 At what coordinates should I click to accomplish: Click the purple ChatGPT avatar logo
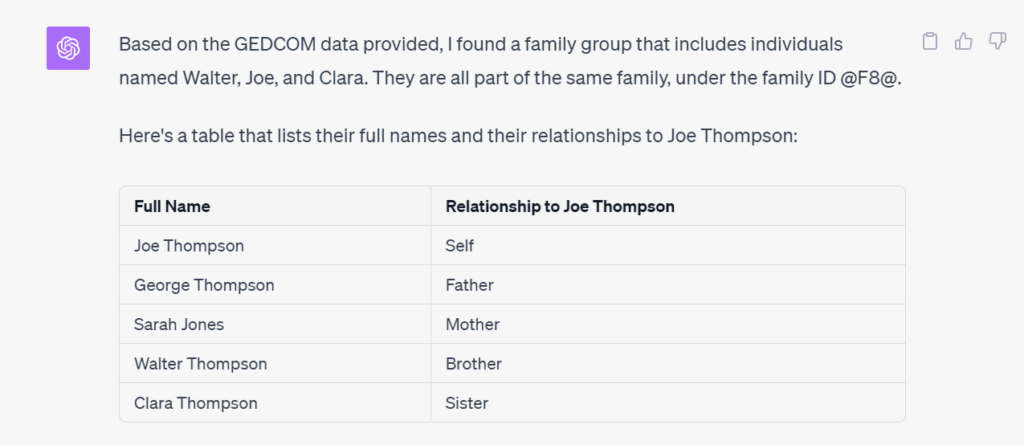[x=68, y=48]
